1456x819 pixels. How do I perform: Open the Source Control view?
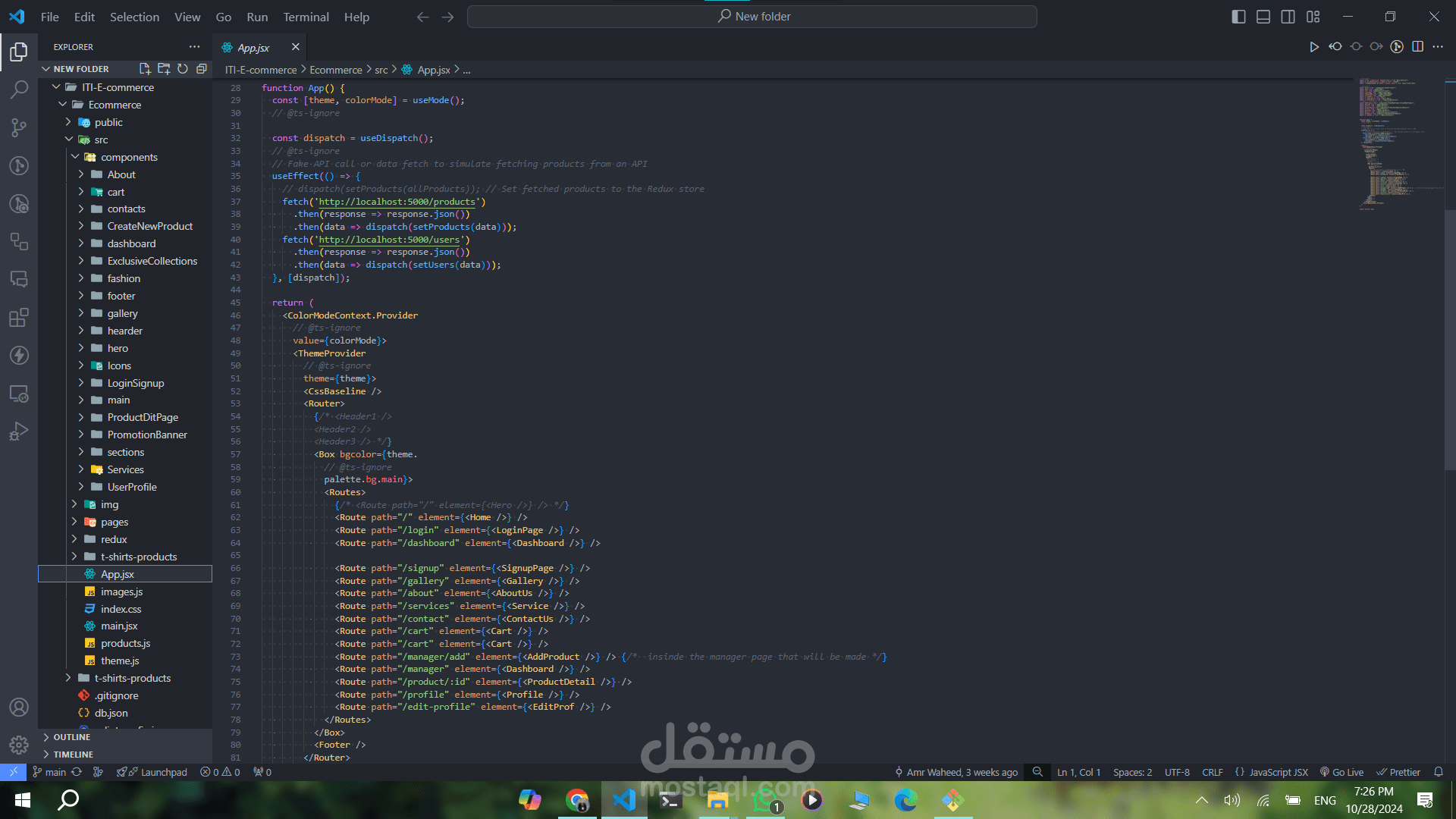point(19,127)
